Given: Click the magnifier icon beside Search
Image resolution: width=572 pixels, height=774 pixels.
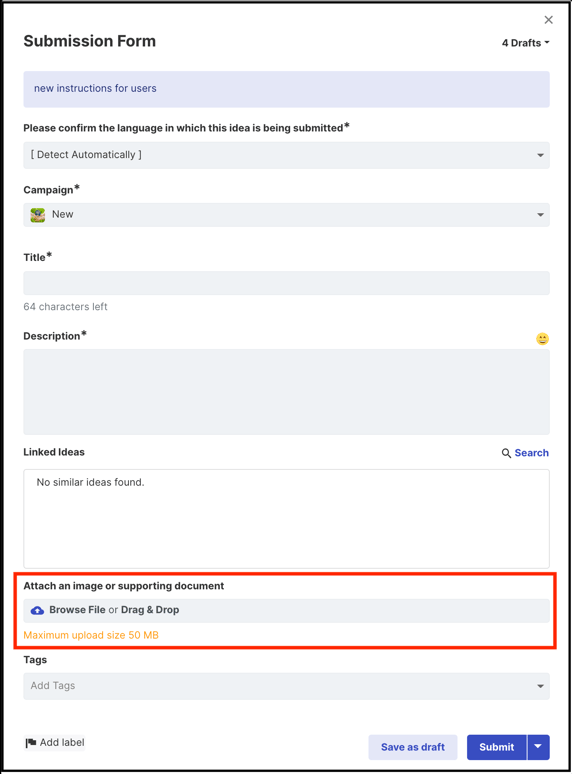Looking at the screenshot, I should [506, 453].
